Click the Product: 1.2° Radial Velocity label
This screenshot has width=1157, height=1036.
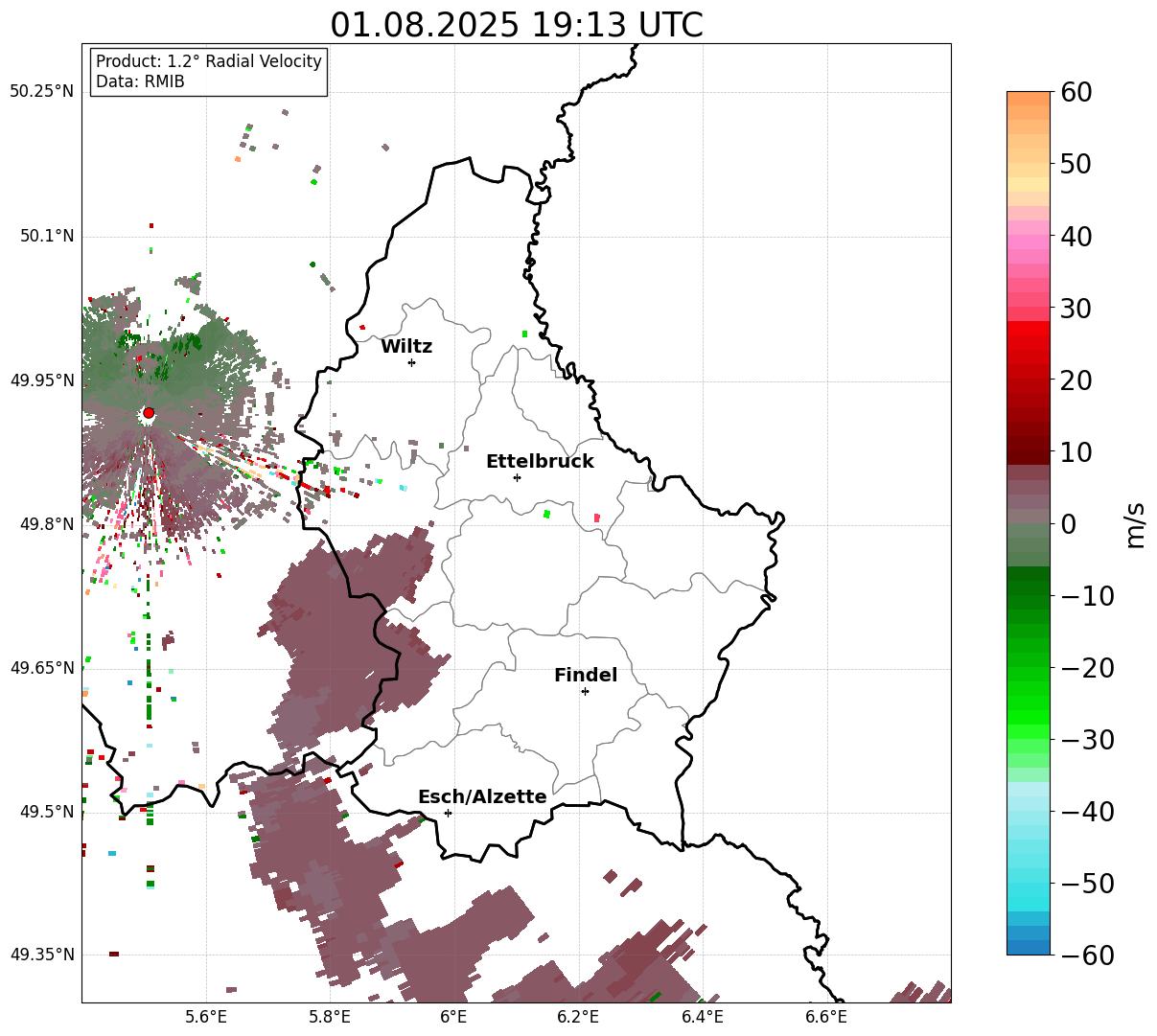pos(209,61)
